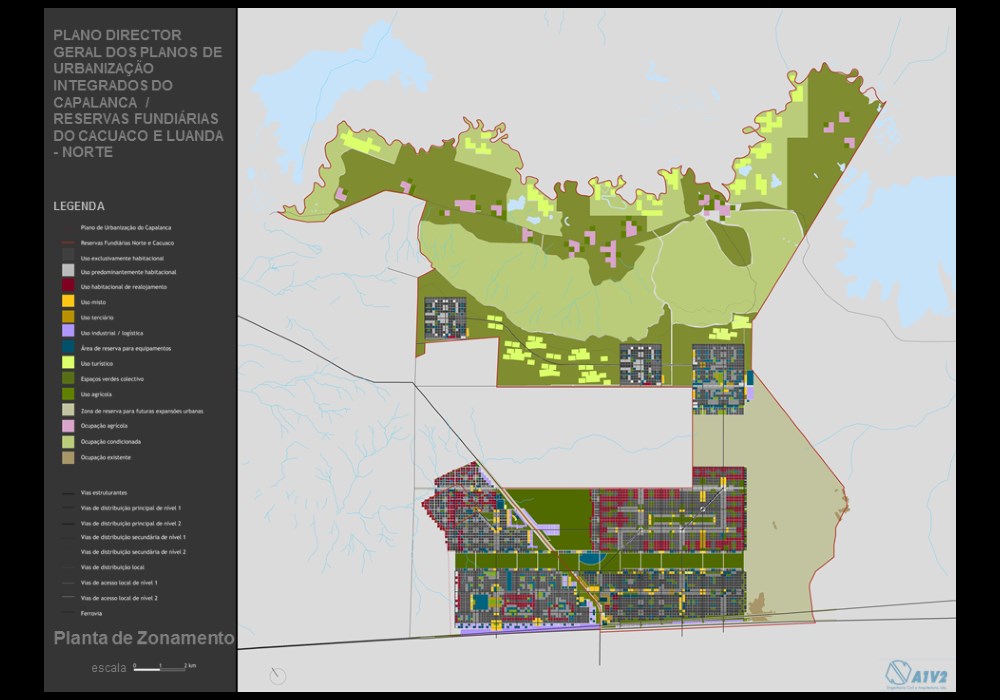Click the Plano Director Geral main title
This screenshot has height=700, width=1000.
(x=138, y=94)
